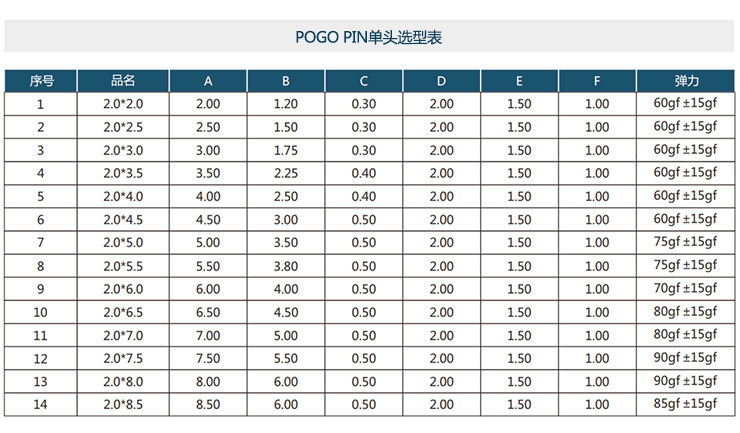This screenshot has width=740, height=433.
Task: Click the 3.80 value cell
Action: pyautogui.click(x=286, y=266)
